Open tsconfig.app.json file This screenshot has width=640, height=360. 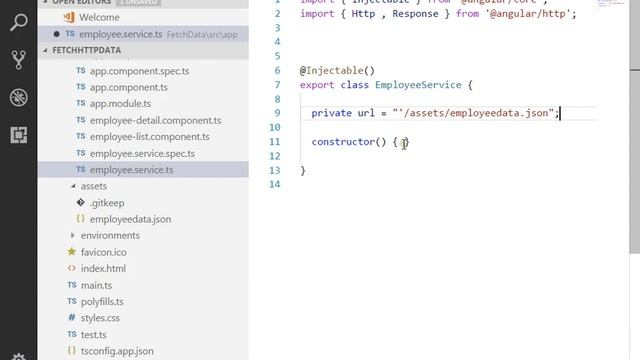coord(117,351)
